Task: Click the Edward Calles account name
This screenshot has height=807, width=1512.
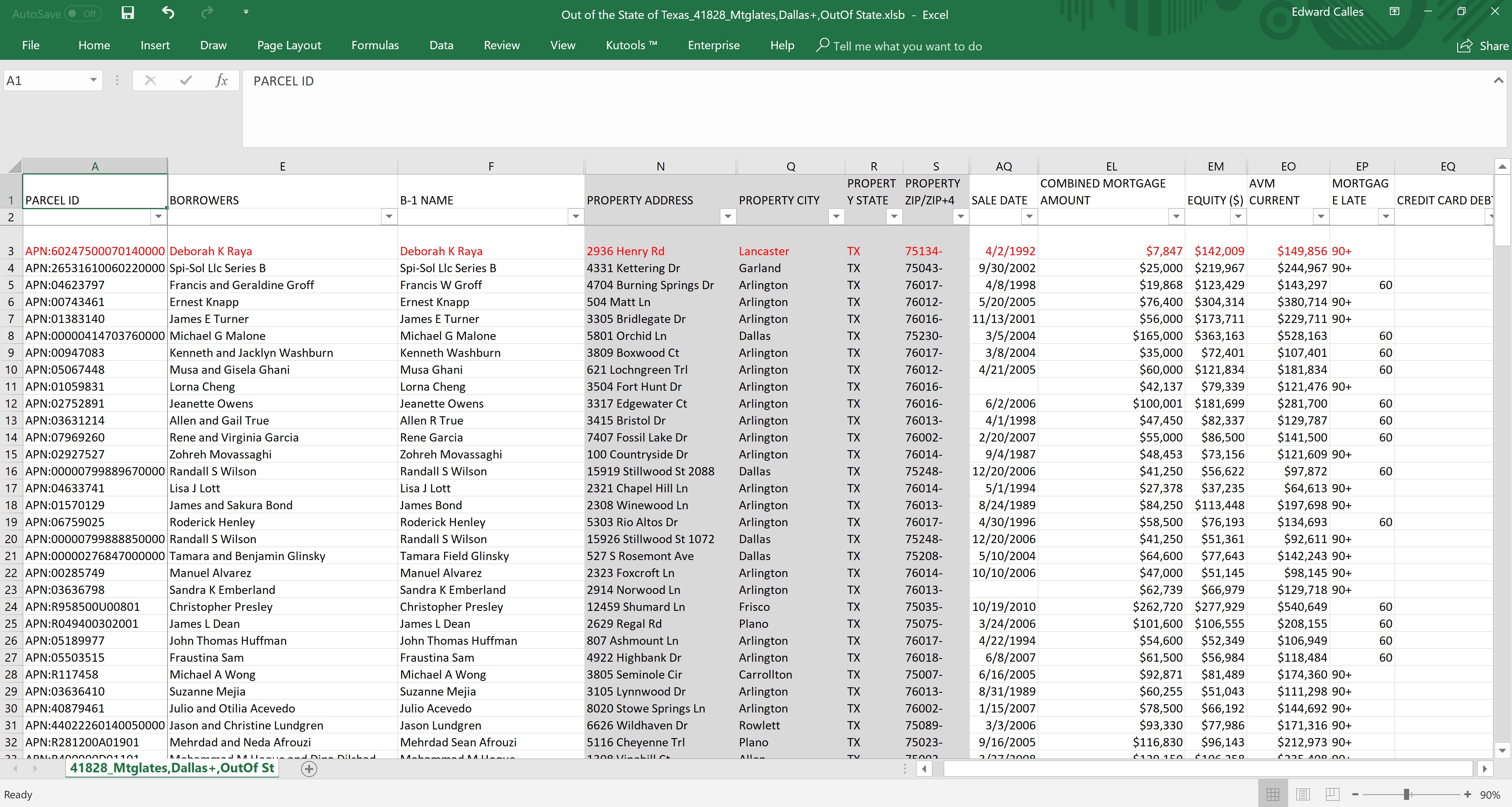Action: [1327, 12]
